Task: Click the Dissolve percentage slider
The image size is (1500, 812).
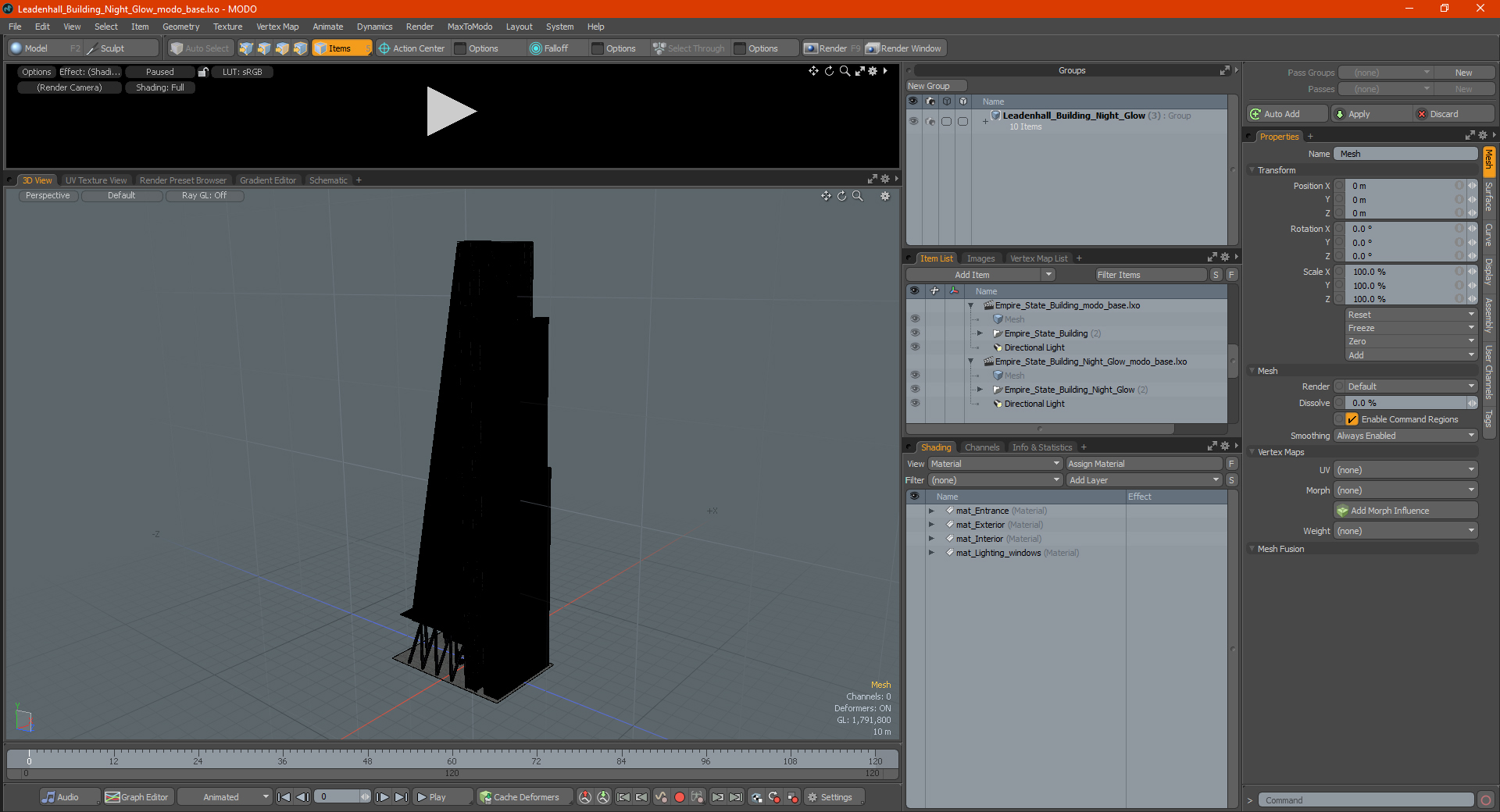Action: pos(1405,403)
